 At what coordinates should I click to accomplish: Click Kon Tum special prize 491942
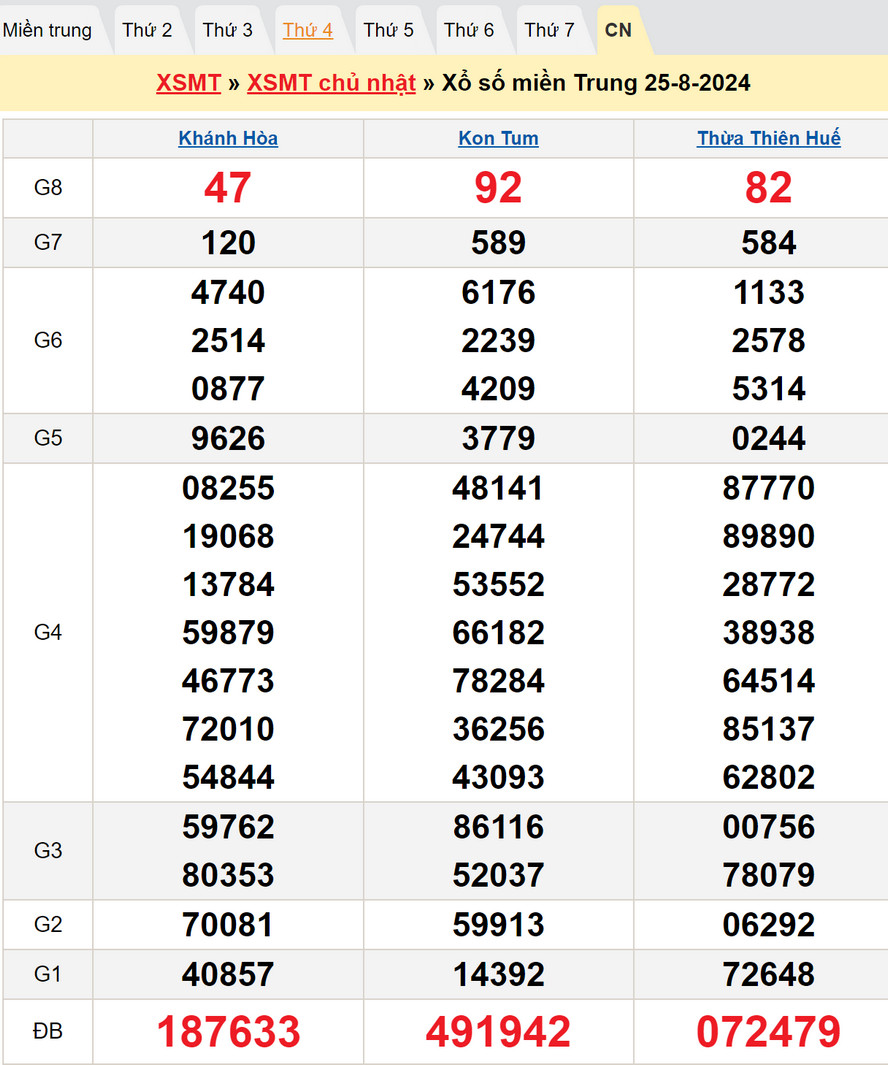coord(498,1032)
